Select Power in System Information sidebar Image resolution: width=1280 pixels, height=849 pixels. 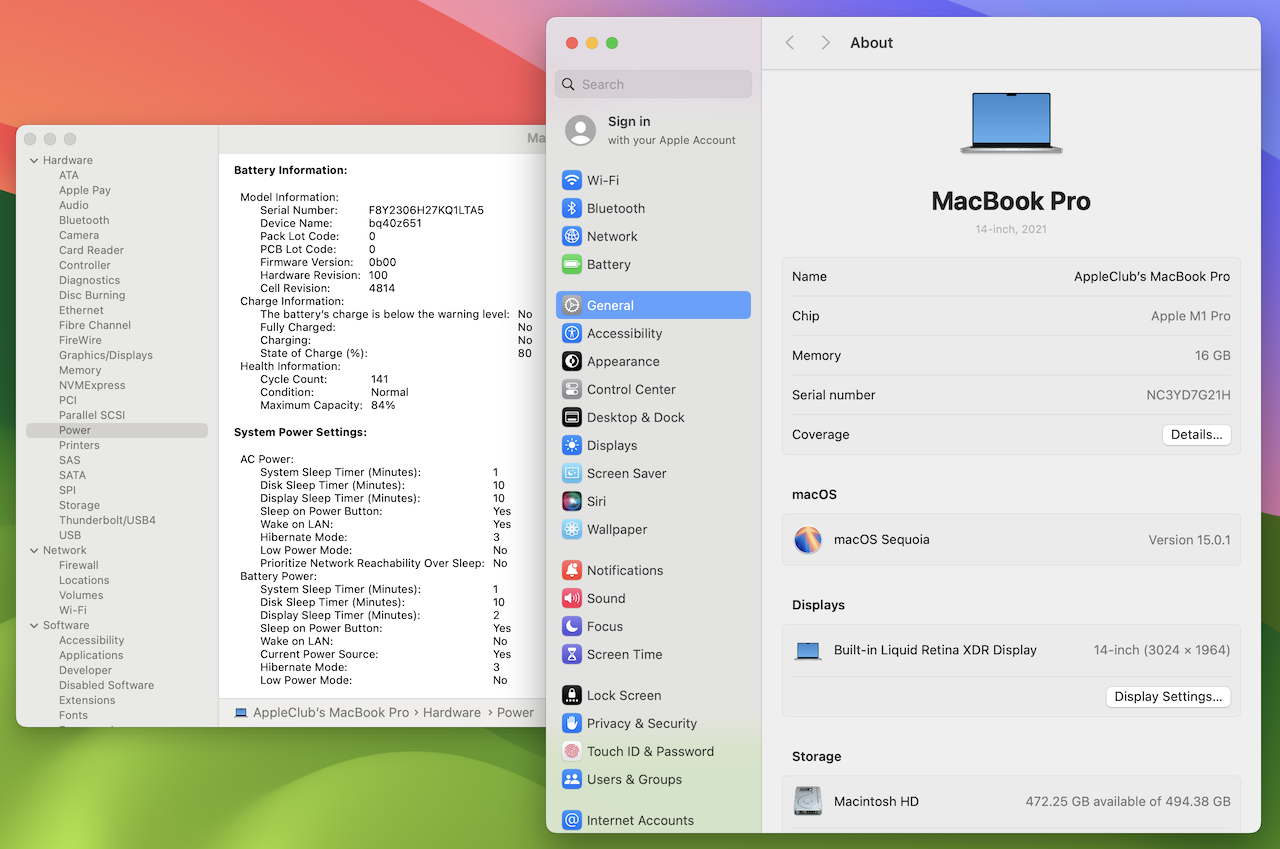point(117,430)
